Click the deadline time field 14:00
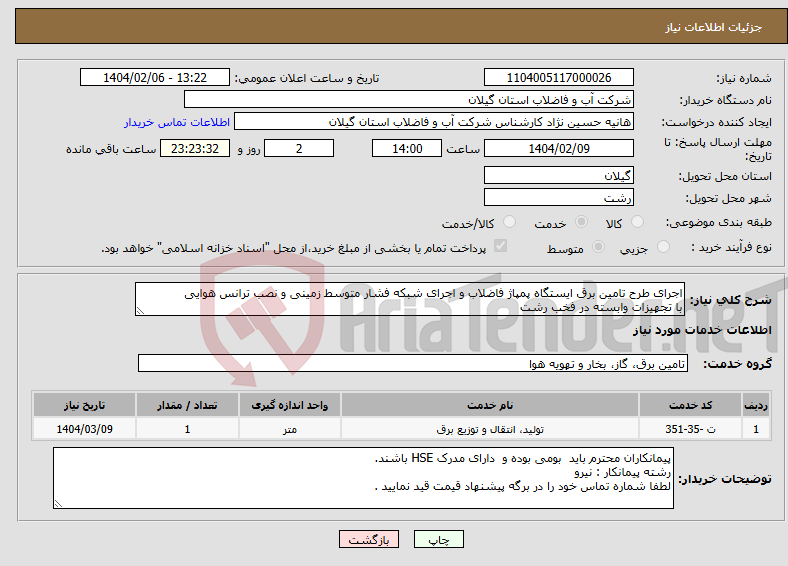 point(407,148)
